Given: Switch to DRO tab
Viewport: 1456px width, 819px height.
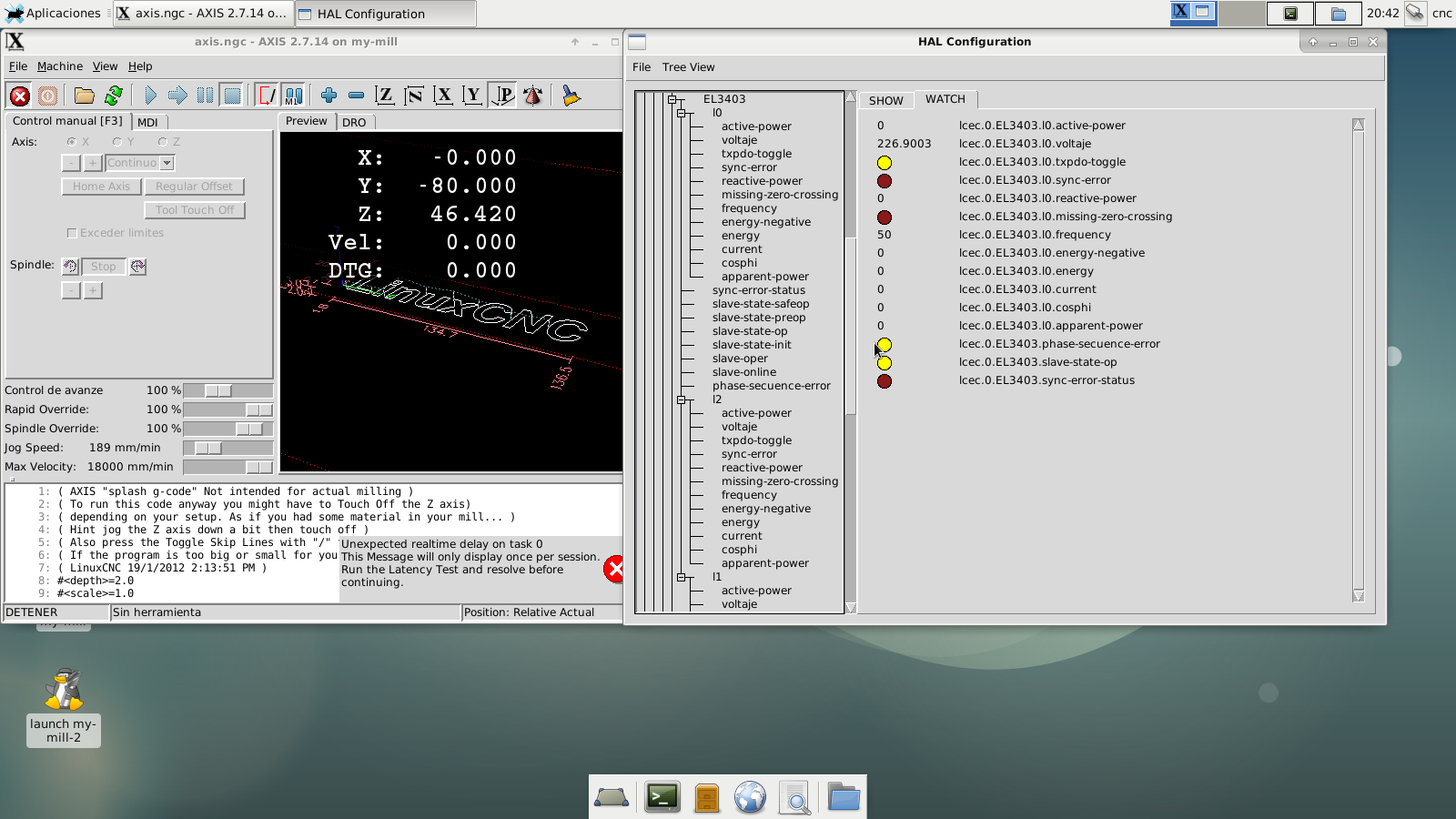Looking at the screenshot, I should coord(354,122).
